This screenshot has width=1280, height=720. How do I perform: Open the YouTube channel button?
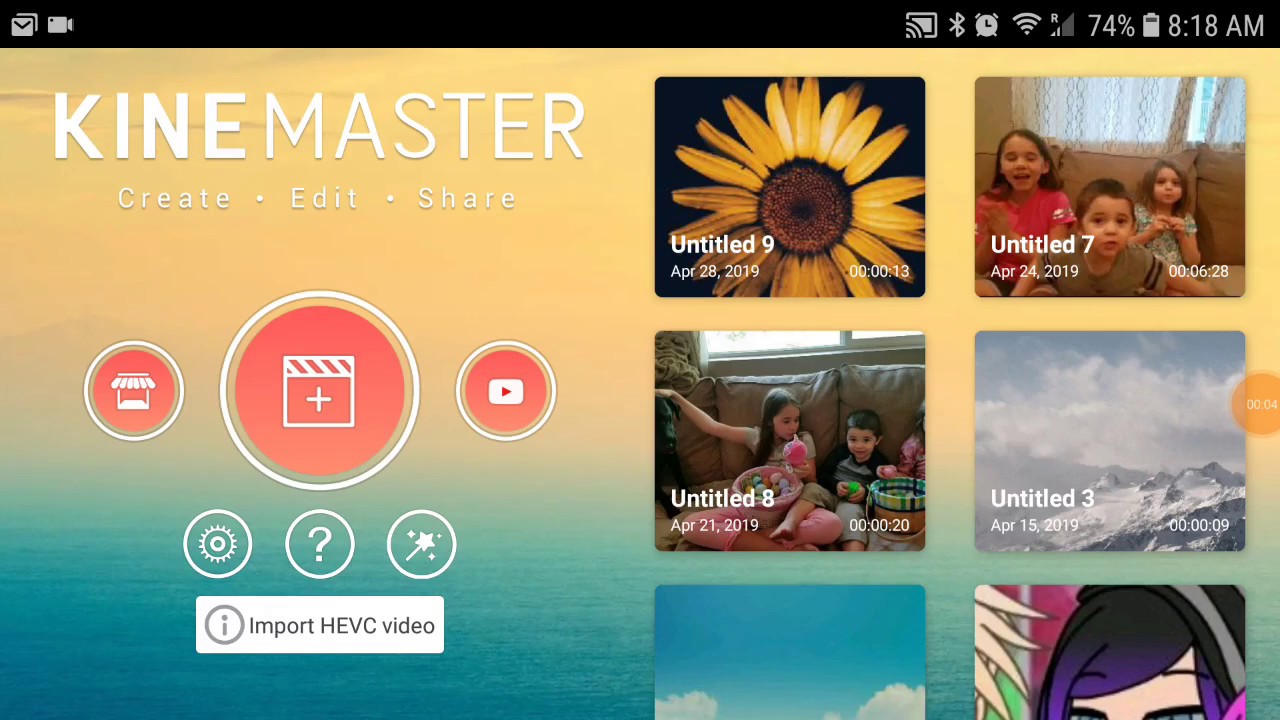click(505, 391)
